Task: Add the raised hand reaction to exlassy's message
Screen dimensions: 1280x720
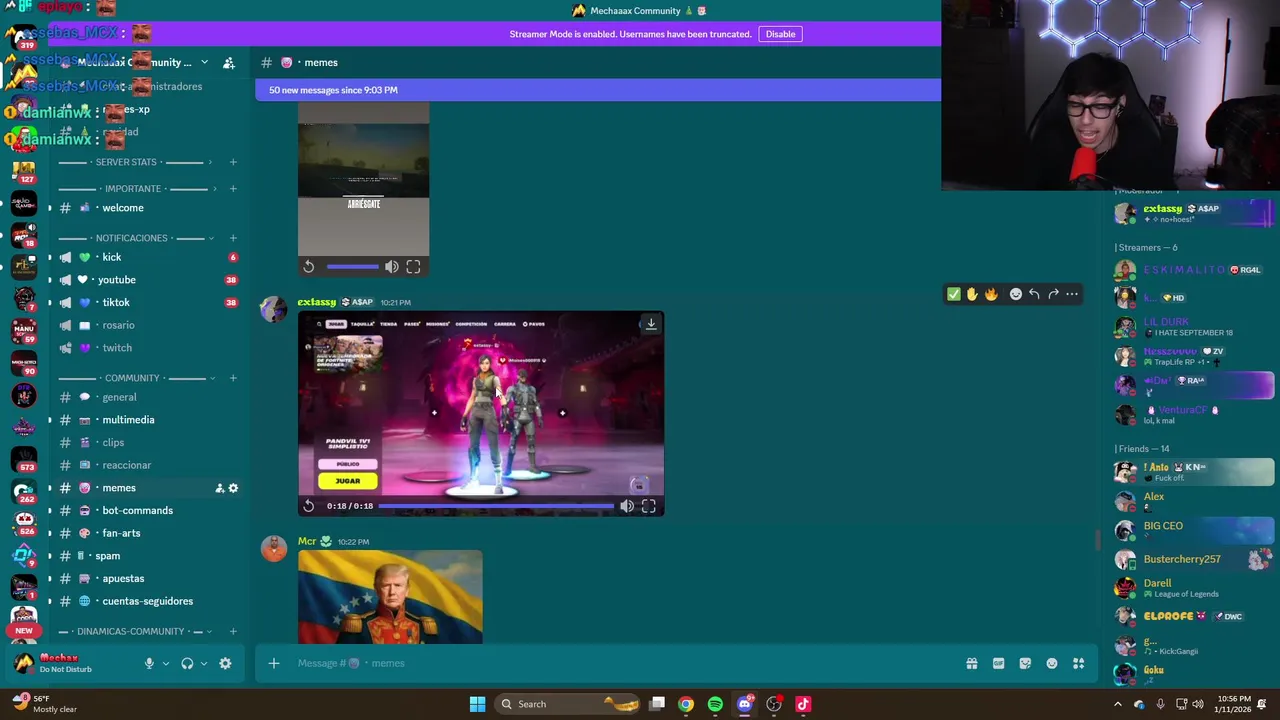Action: pos(972,294)
